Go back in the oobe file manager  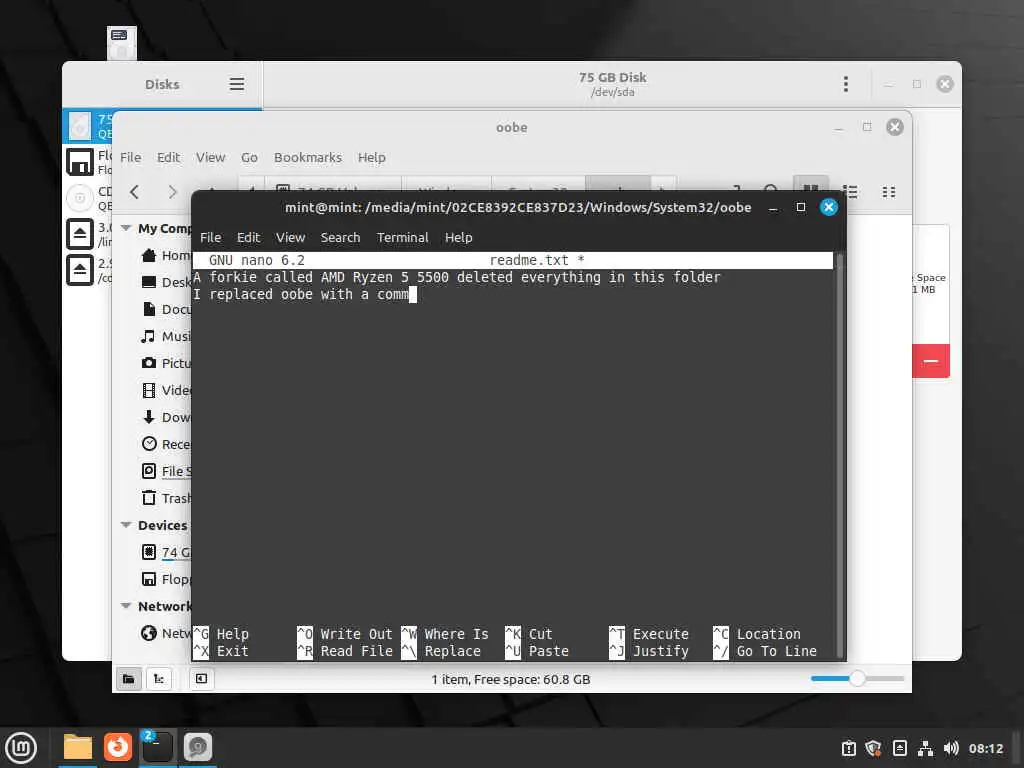tap(135, 192)
